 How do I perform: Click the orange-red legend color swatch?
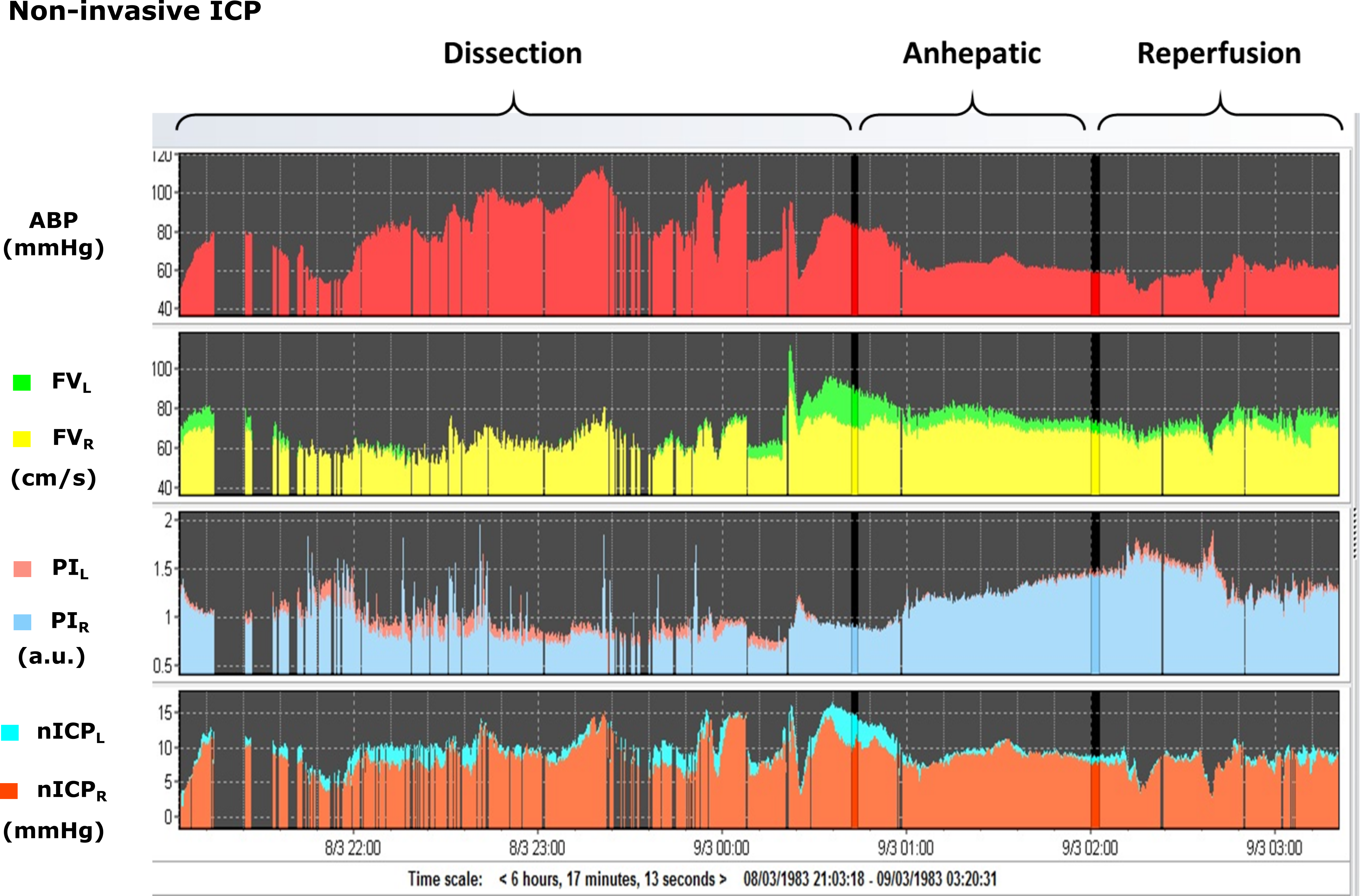(x=9, y=791)
